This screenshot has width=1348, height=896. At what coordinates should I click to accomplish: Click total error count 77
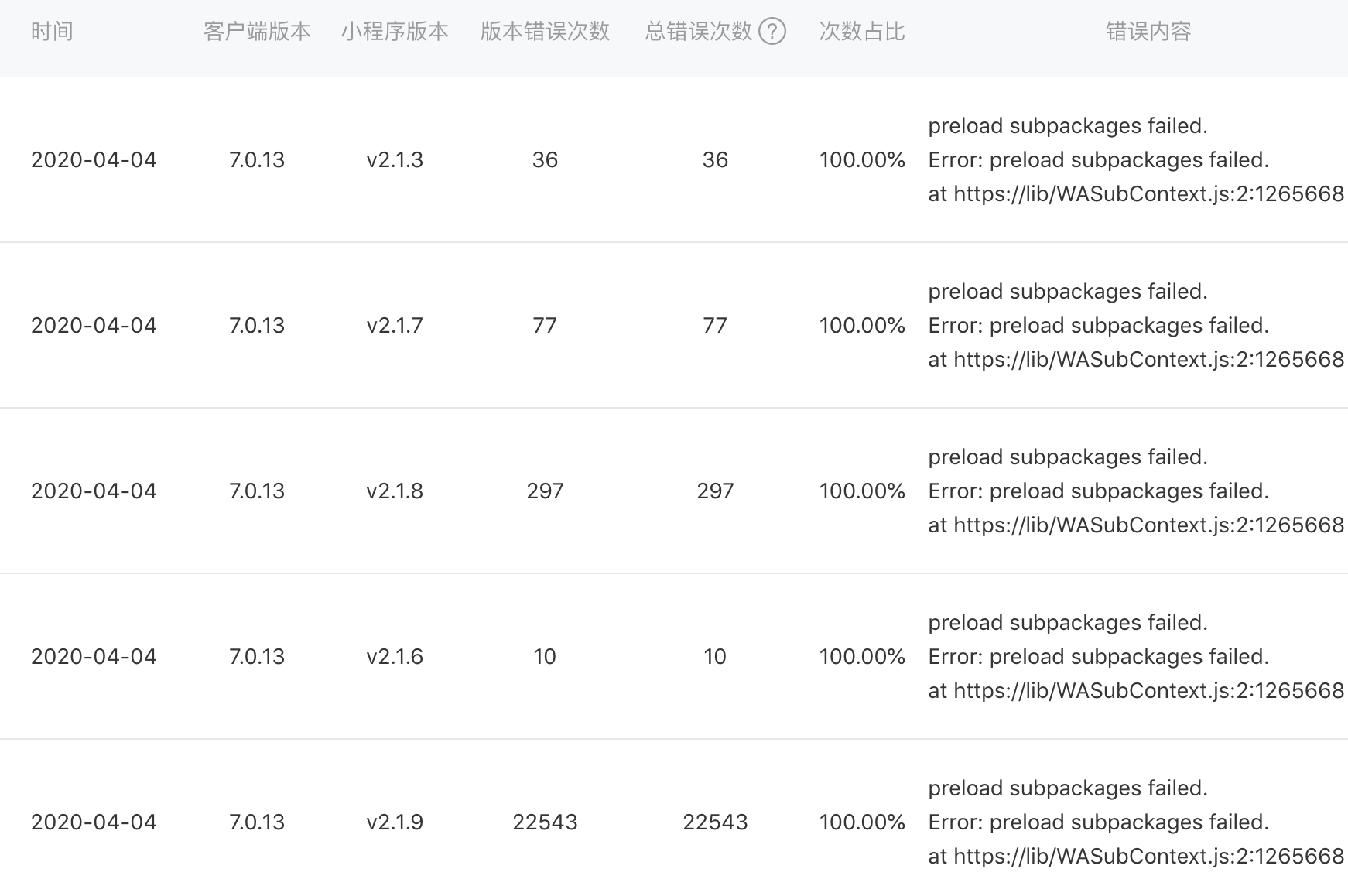tap(715, 326)
